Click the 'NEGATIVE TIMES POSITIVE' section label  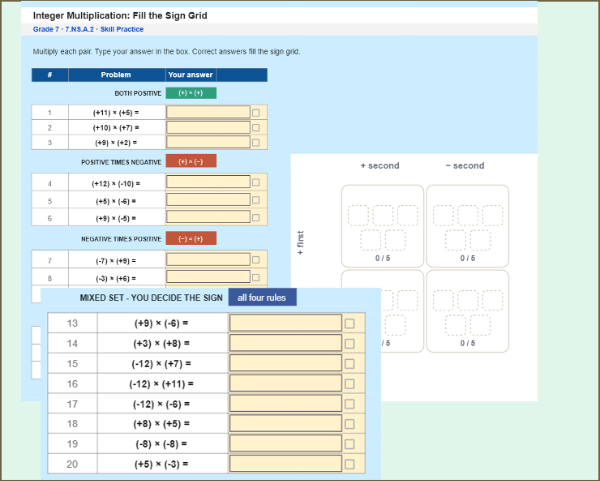[x=121, y=239]
